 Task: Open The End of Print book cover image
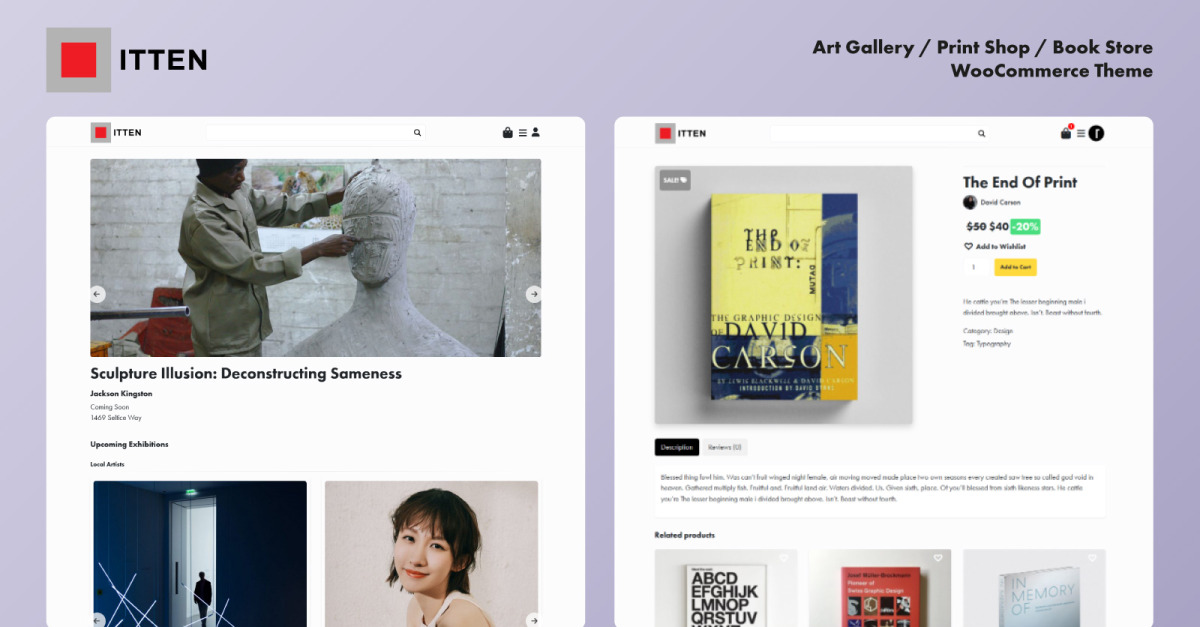point(784,295)
